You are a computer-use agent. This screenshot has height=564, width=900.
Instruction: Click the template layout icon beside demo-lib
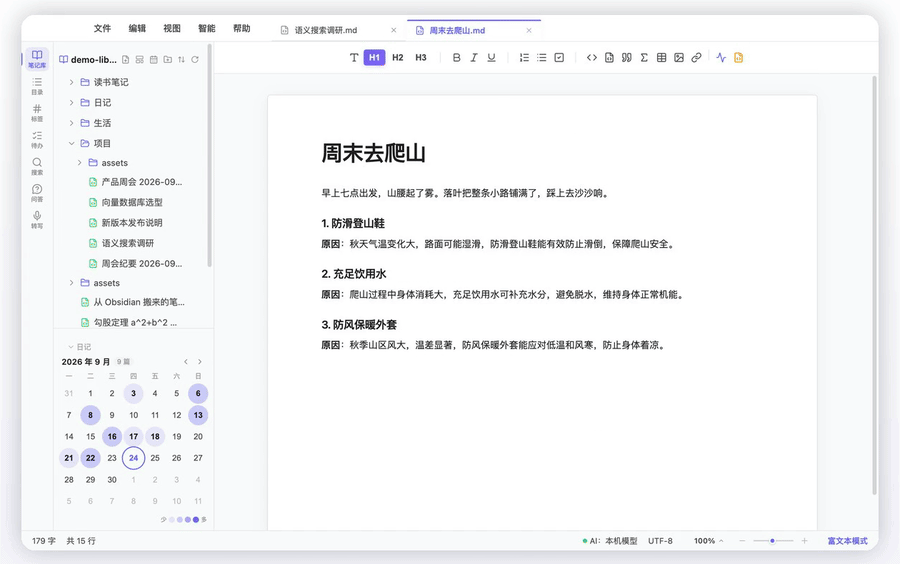[x=139, y=60]
